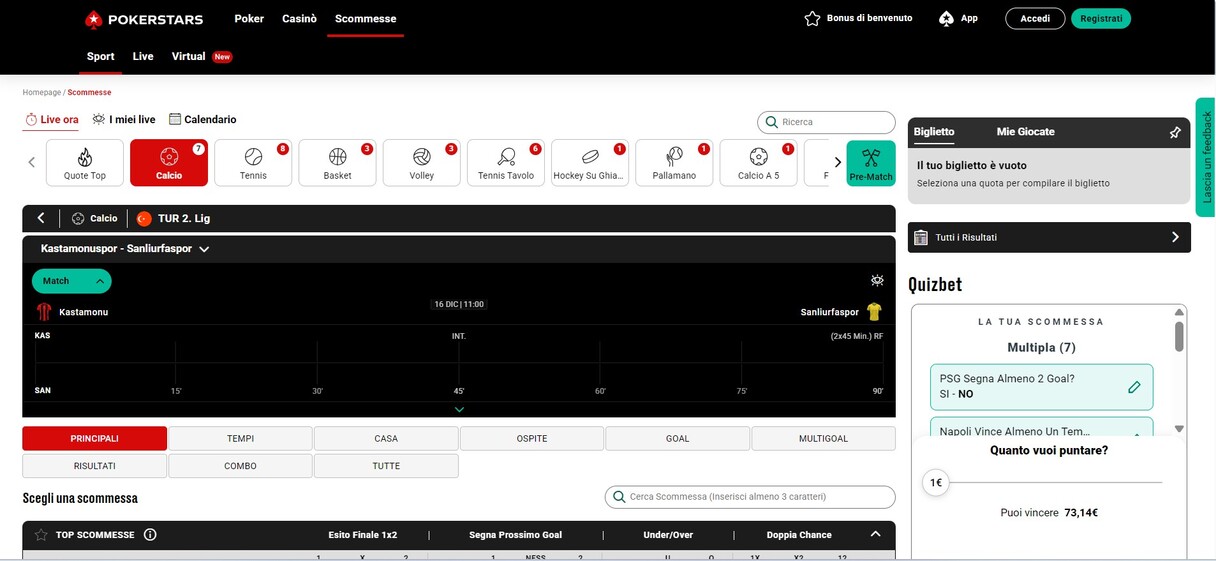Favorite the TOP SCOMMESSE star
Screen dimensions: 1216x561
point(41,535)
